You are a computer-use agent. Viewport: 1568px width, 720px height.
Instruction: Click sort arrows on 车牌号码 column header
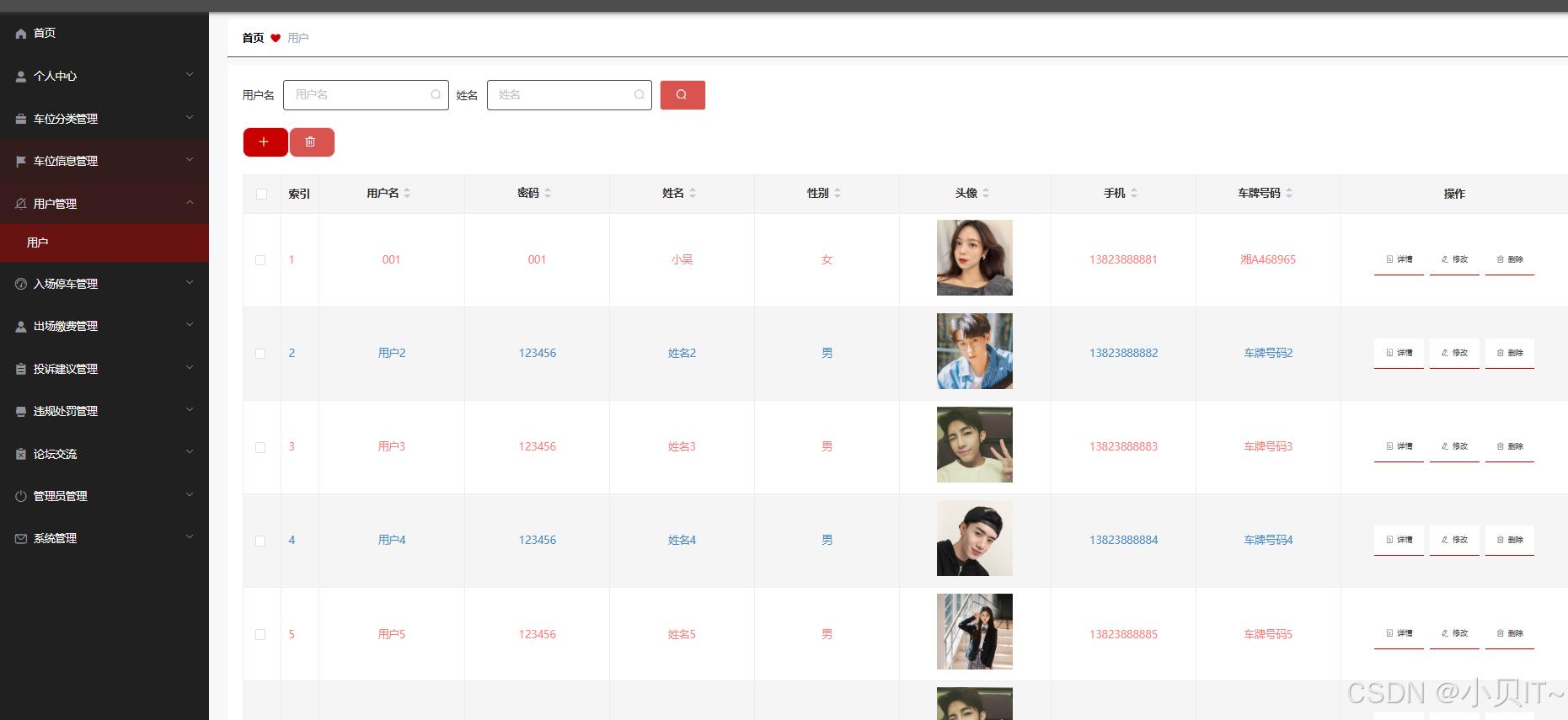(1289, 193)
